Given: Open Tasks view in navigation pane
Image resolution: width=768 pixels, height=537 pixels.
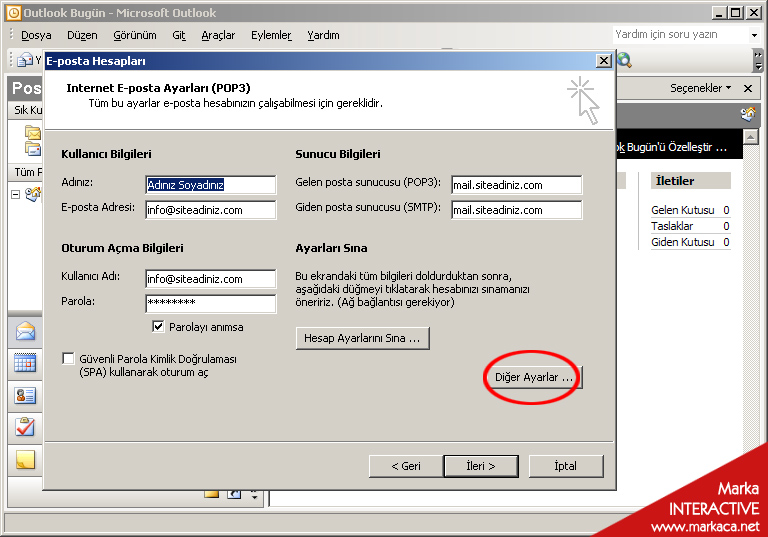Looking at the screenshot, I should (25, 427).
